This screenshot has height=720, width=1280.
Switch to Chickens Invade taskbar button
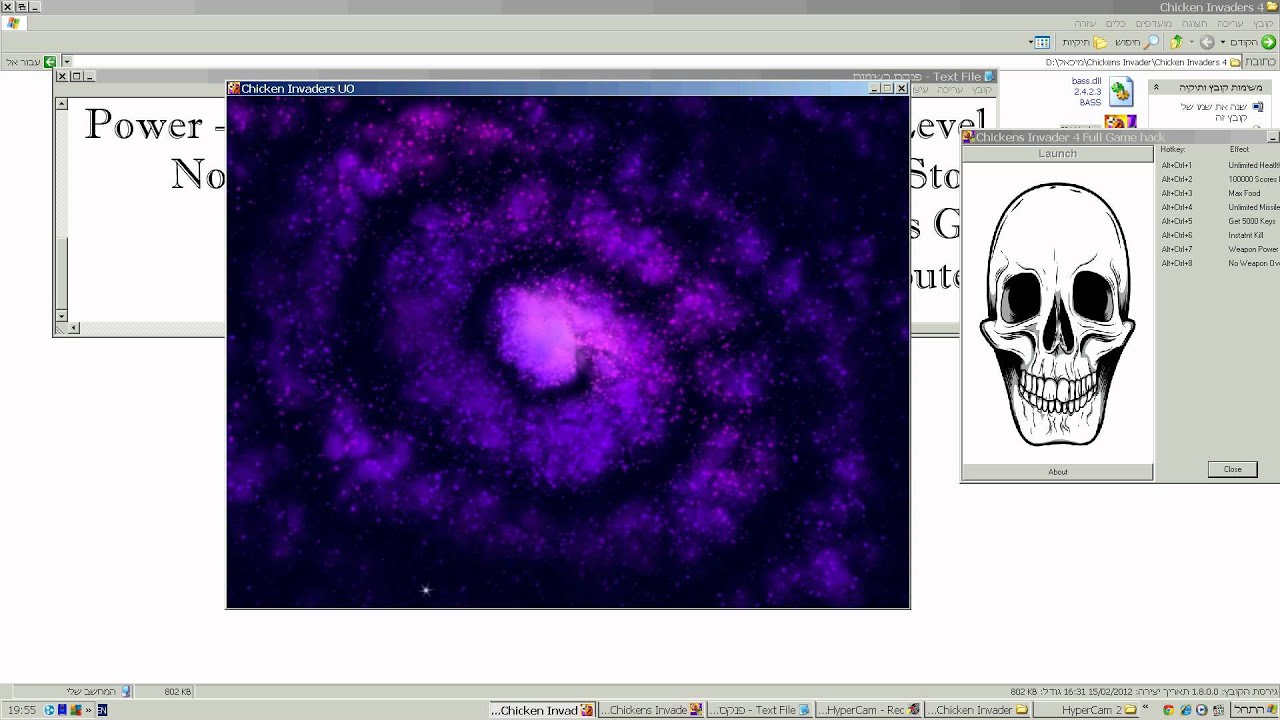click(651, 710)
